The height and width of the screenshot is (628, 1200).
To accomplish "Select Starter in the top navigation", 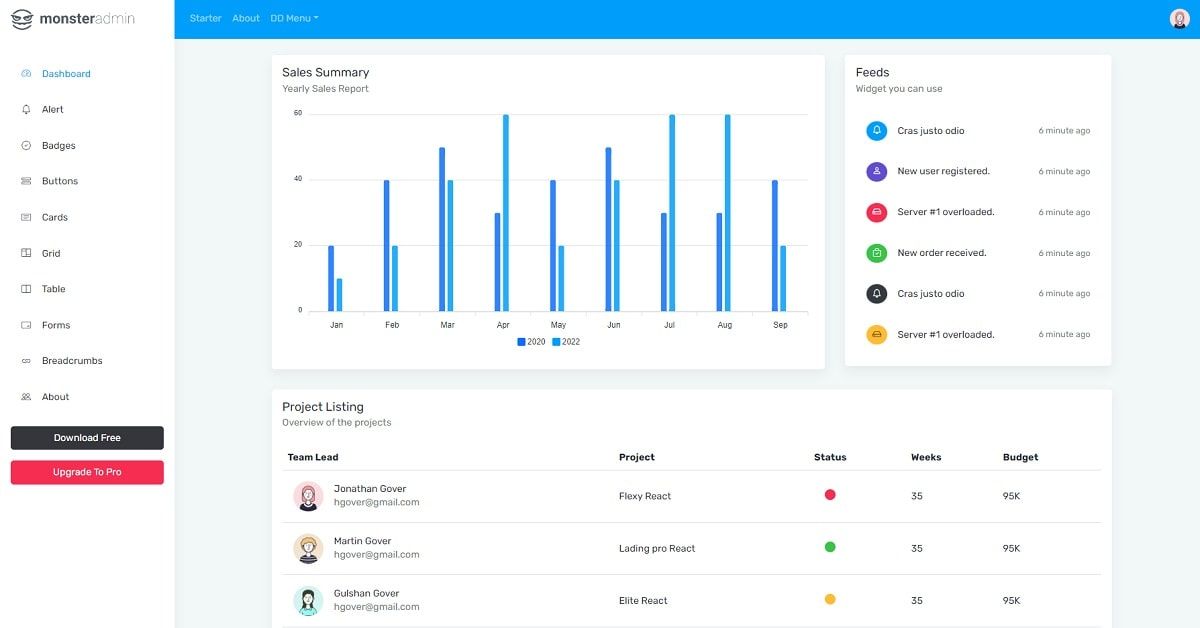I will point(205,17).
